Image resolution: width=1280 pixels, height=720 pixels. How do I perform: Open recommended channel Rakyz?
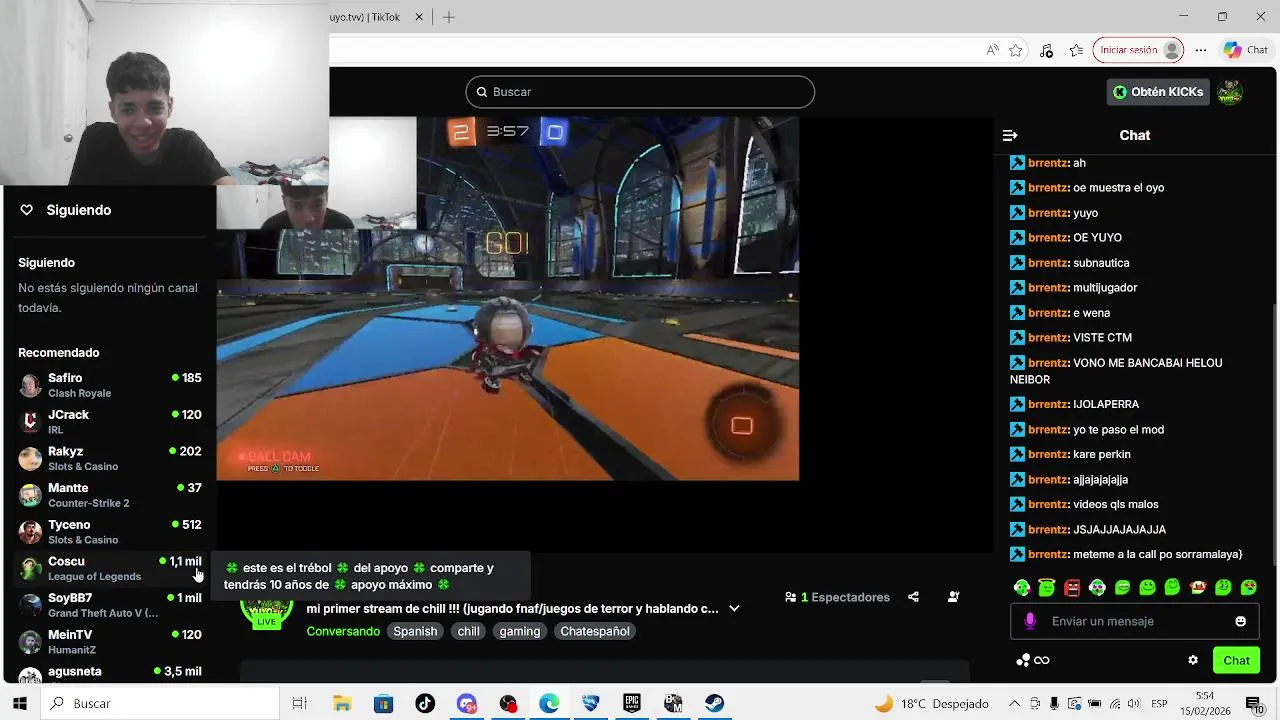tap(110, 458)
